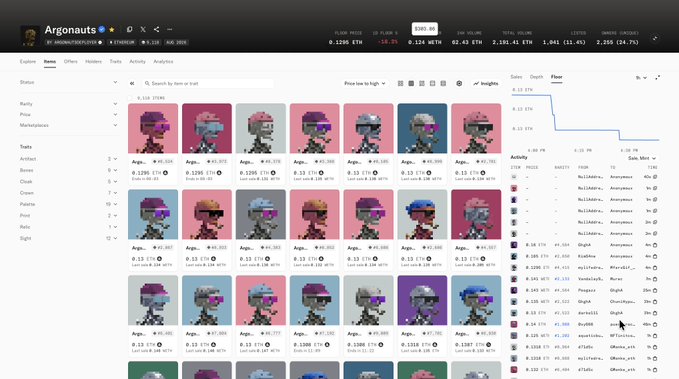
Task: Expand the Sight trait filter
Action: [x=68, y=238]
